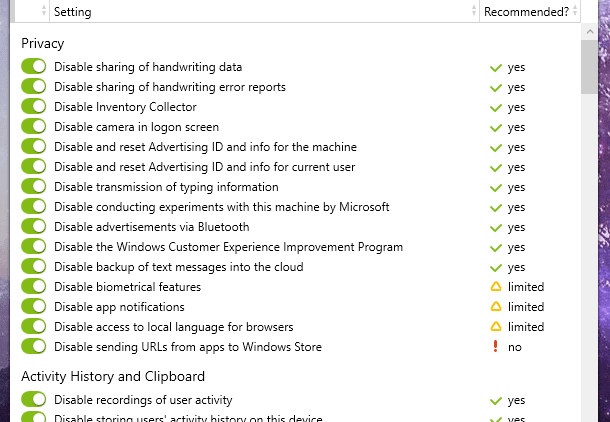Click yellow warning triangle for biometrical features

click(x=495, y=287)
